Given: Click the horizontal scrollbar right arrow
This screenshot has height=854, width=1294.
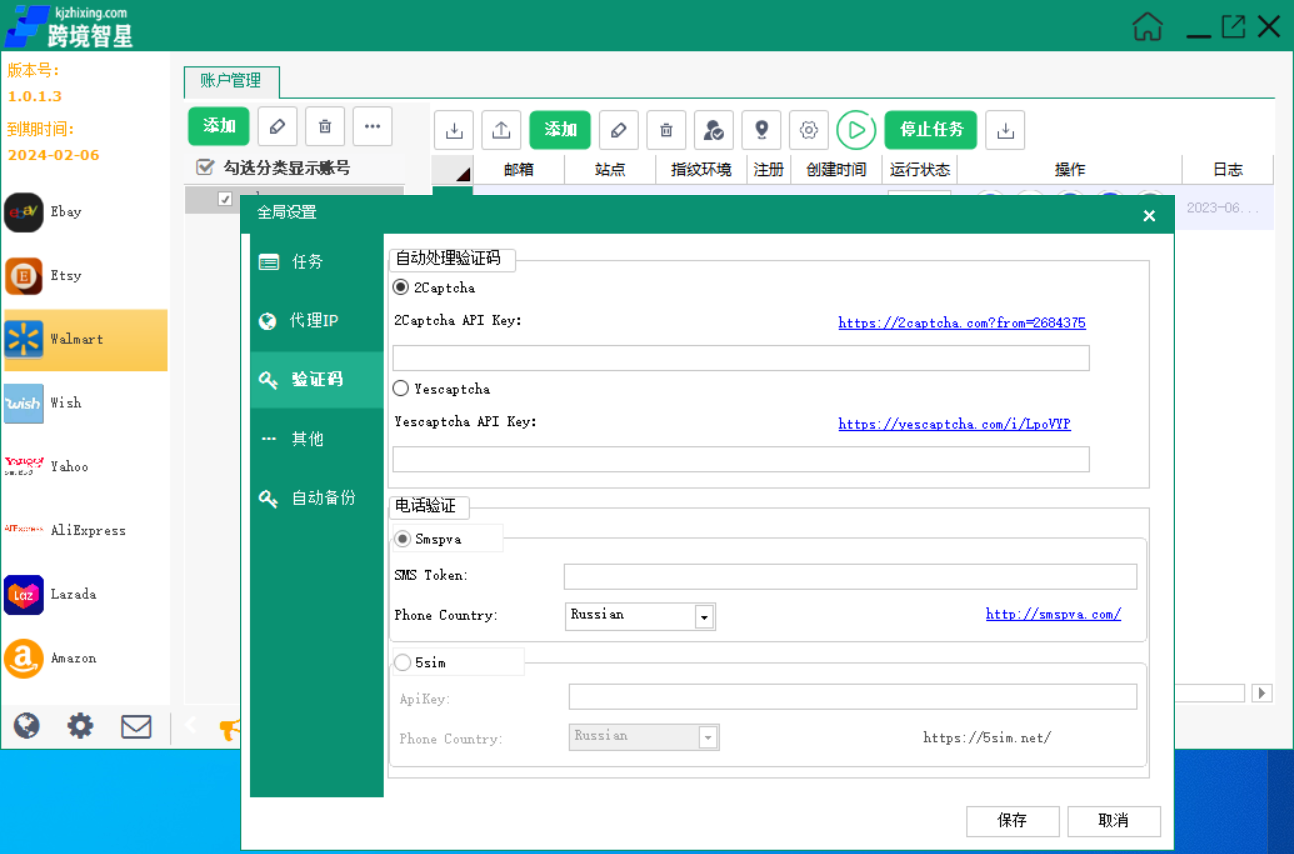Looking at the screenshot, I should click(x=1262, y=693).
